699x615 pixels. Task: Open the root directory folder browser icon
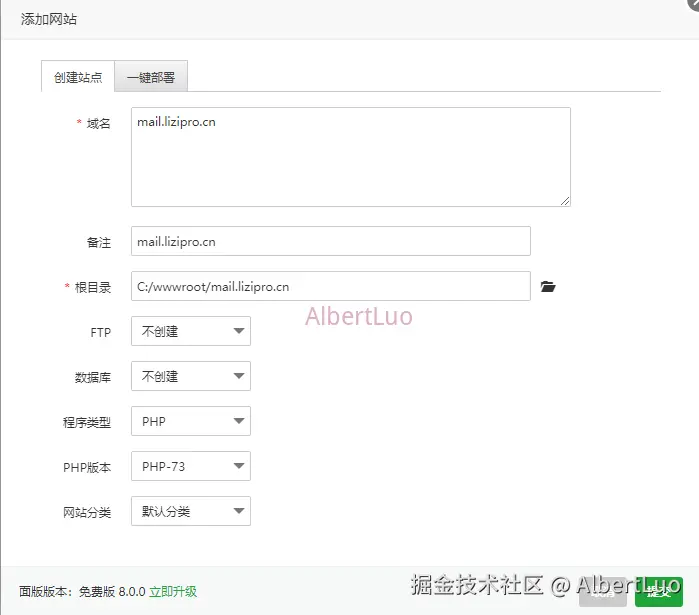point(548,287)
